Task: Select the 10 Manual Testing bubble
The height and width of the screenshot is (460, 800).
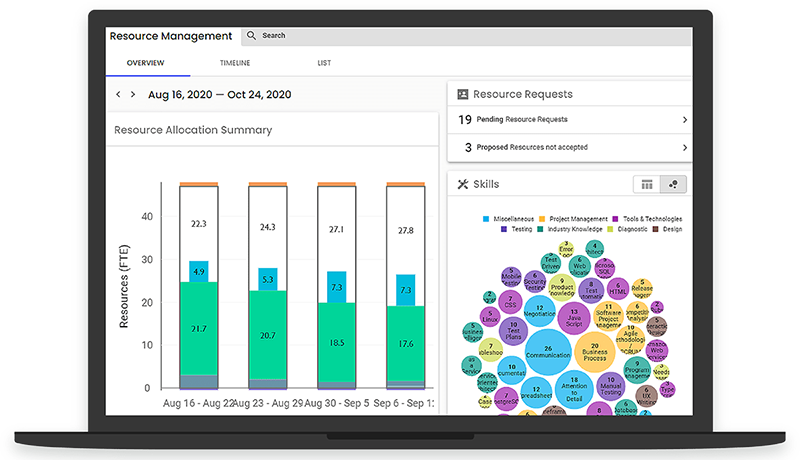Action: pos(610,386)
